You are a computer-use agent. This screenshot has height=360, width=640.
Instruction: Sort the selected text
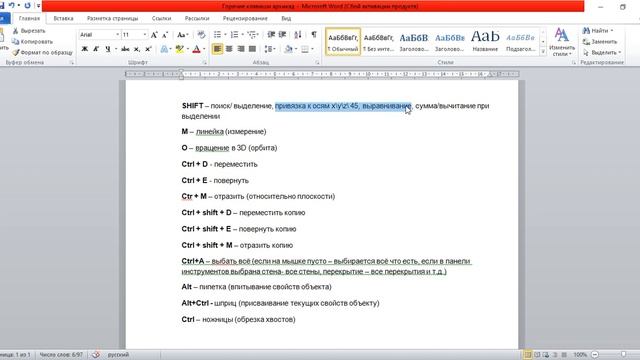pos(298,35)
